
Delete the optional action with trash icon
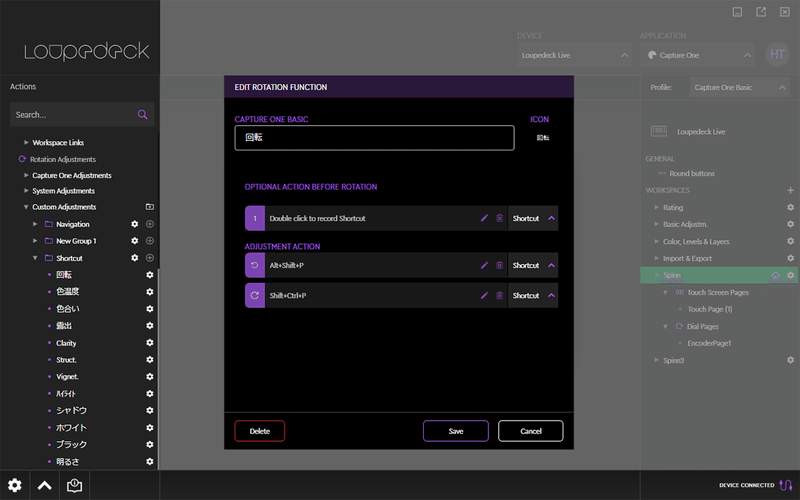pyautogui.click(x=499, y=218)
